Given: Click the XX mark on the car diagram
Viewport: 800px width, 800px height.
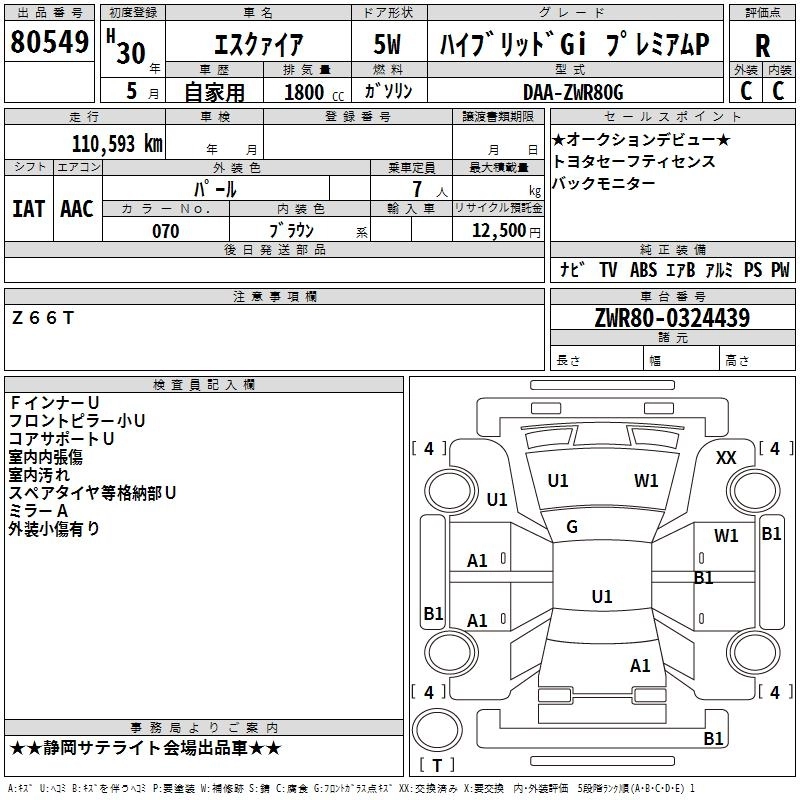Looking at the screenshot, I should [726, 458].
